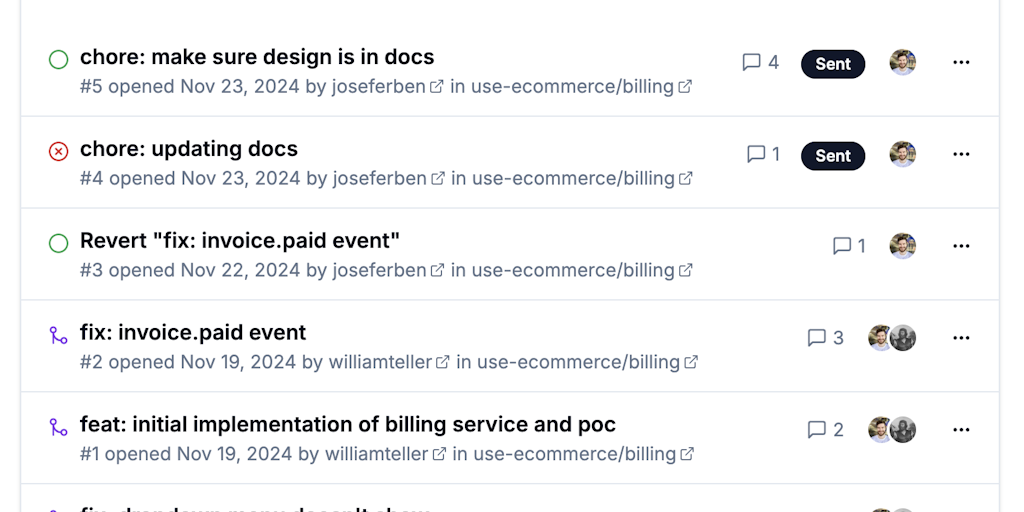This screenshot has height=512, width=1024.
Task: Open more options menu for PR #5
Action: pos(961,63)
